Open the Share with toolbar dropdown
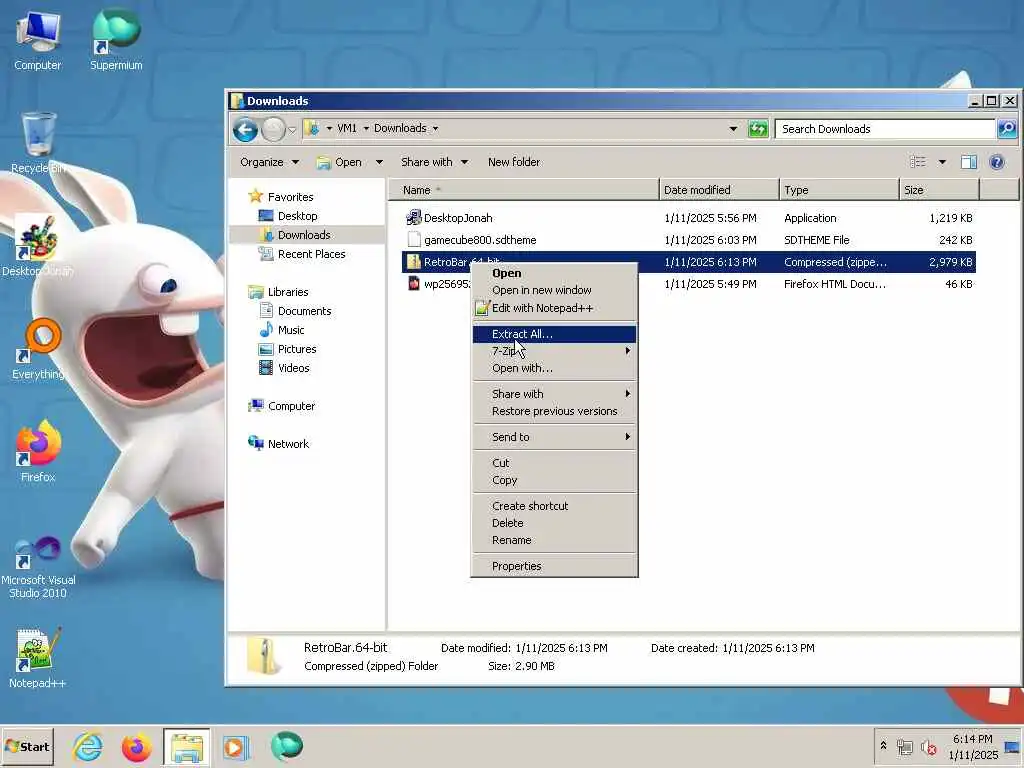The height and width of the screenshot is (768, 1024). point(434,162)
